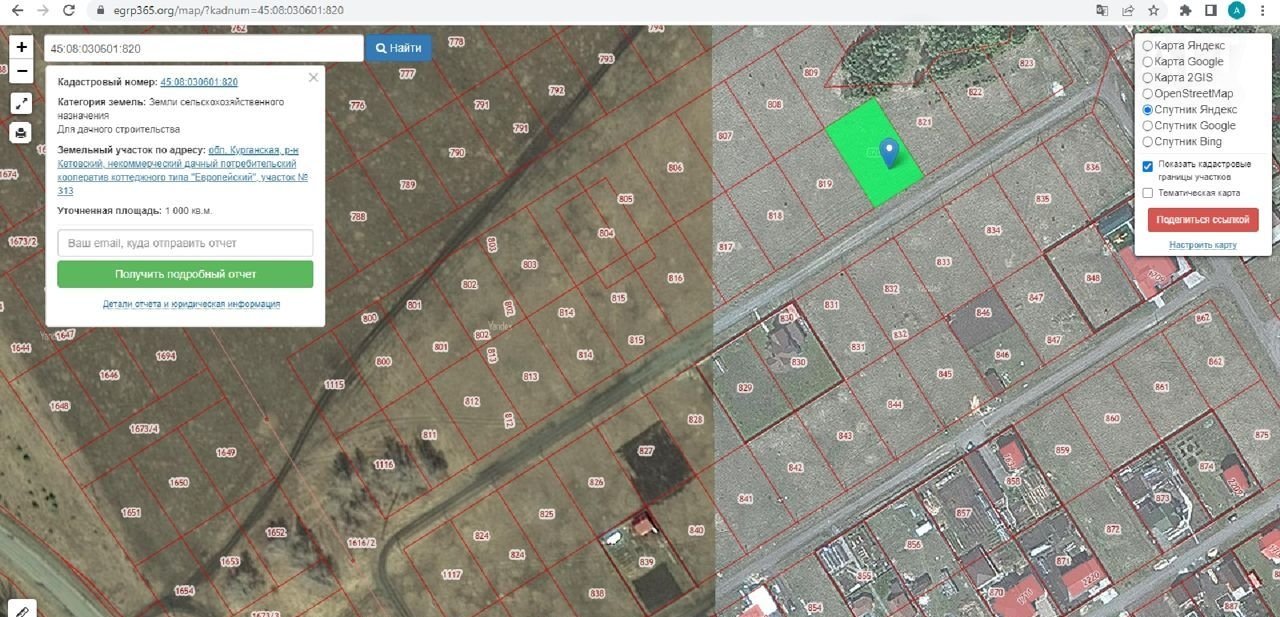Click parcel label 1115 on the map
The height and width of the screenshot is (617, 1280).
click(334, 384)
